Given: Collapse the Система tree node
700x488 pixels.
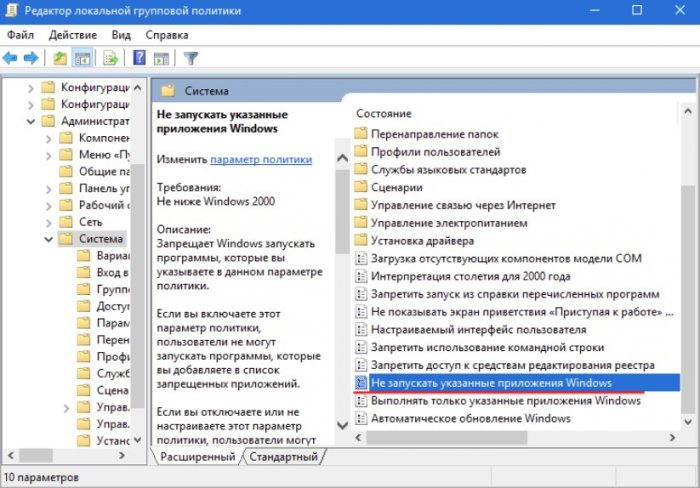Looking at the screenshot, I should 47,239.
